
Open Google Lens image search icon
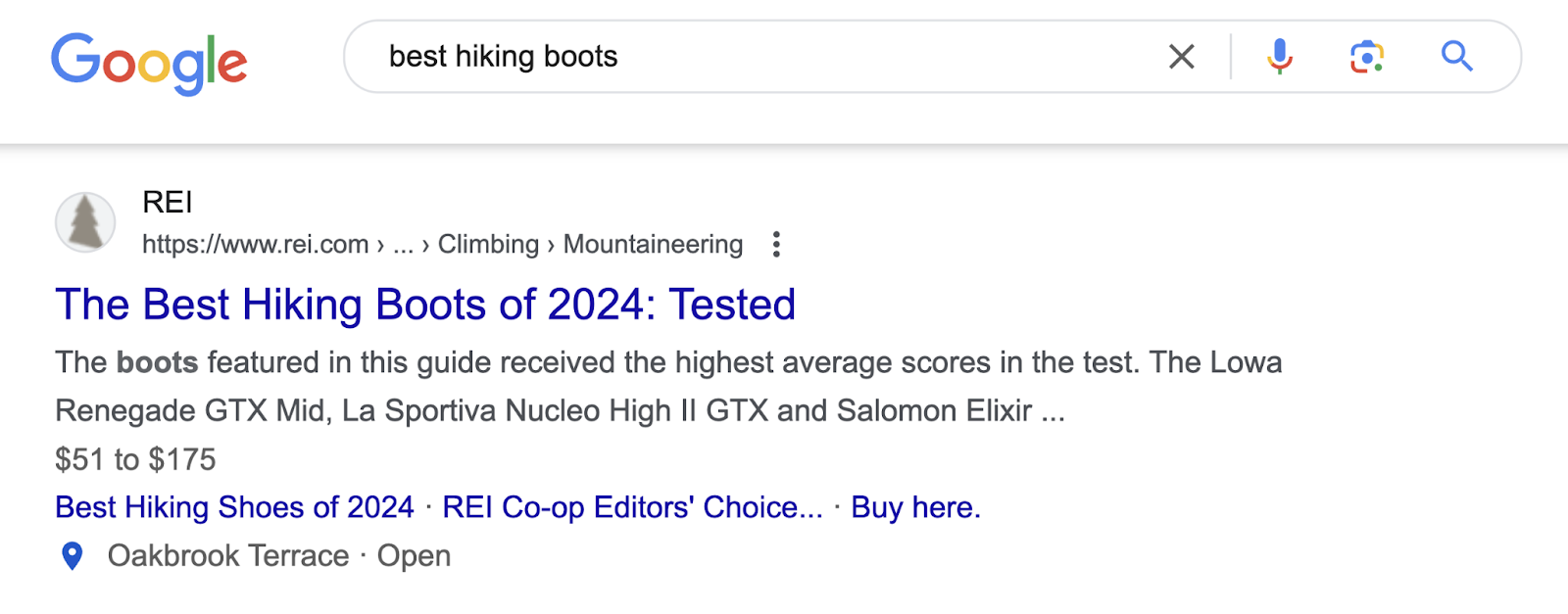[x=1367, y=57]
